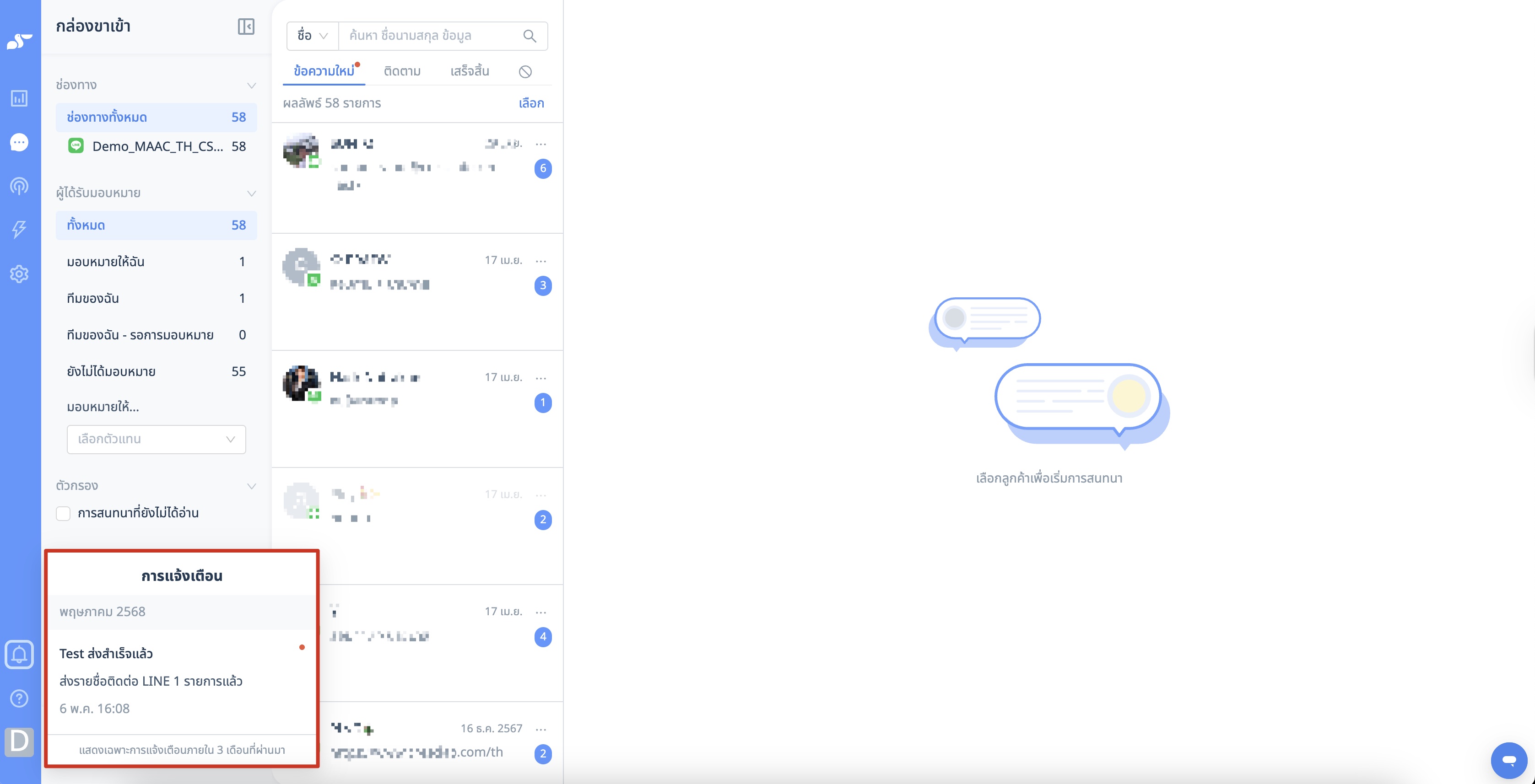
Task: Click the มอบหมายให้... label
Action: pyautogui.click(x=103, y=407)
